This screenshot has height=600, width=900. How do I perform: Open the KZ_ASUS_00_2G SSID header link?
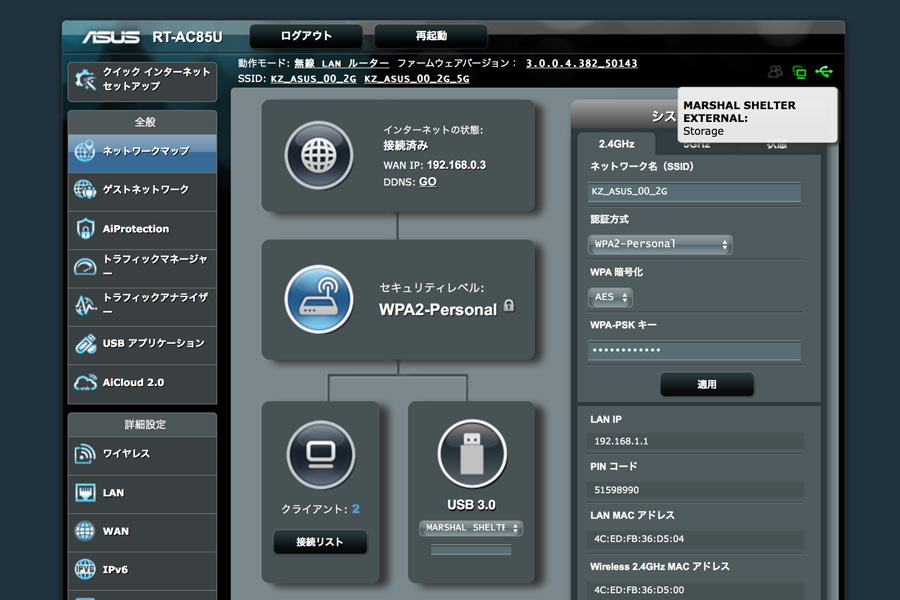click(313, 79)
